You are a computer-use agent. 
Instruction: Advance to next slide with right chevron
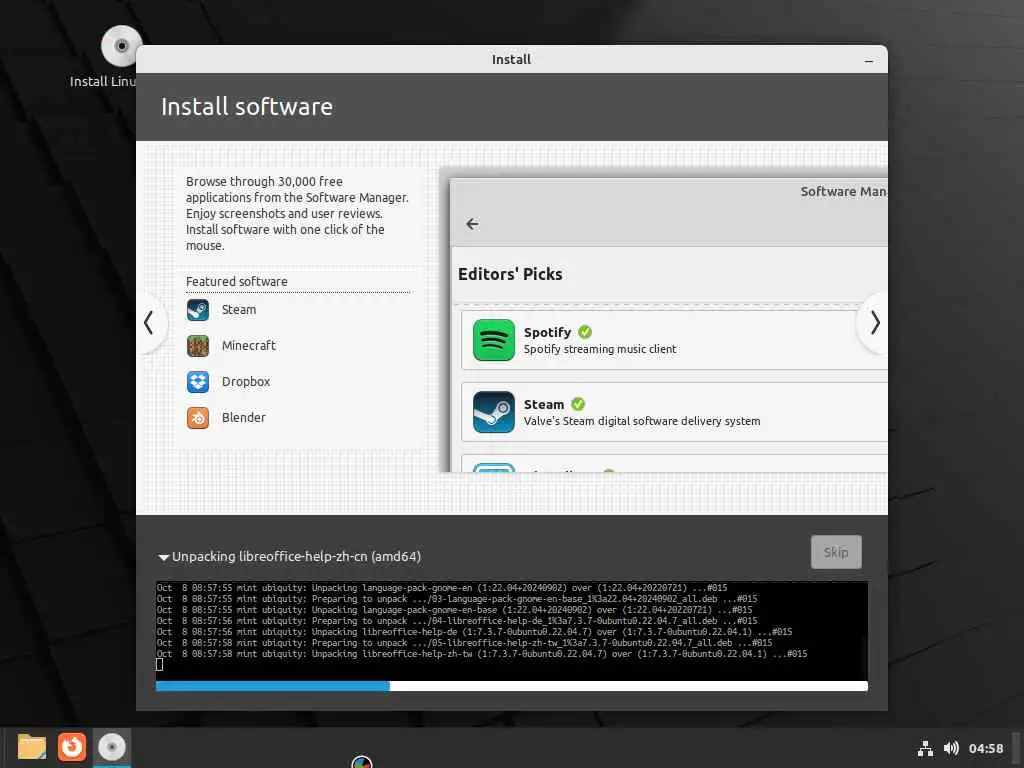click(x=874, y=323)
